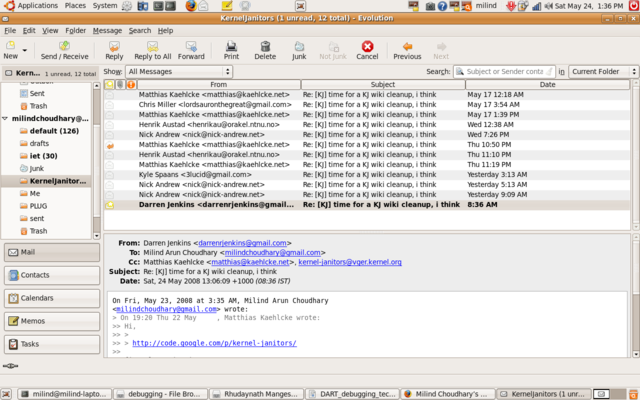Choose Reply to All in toolbar

[x=153, y=50]
